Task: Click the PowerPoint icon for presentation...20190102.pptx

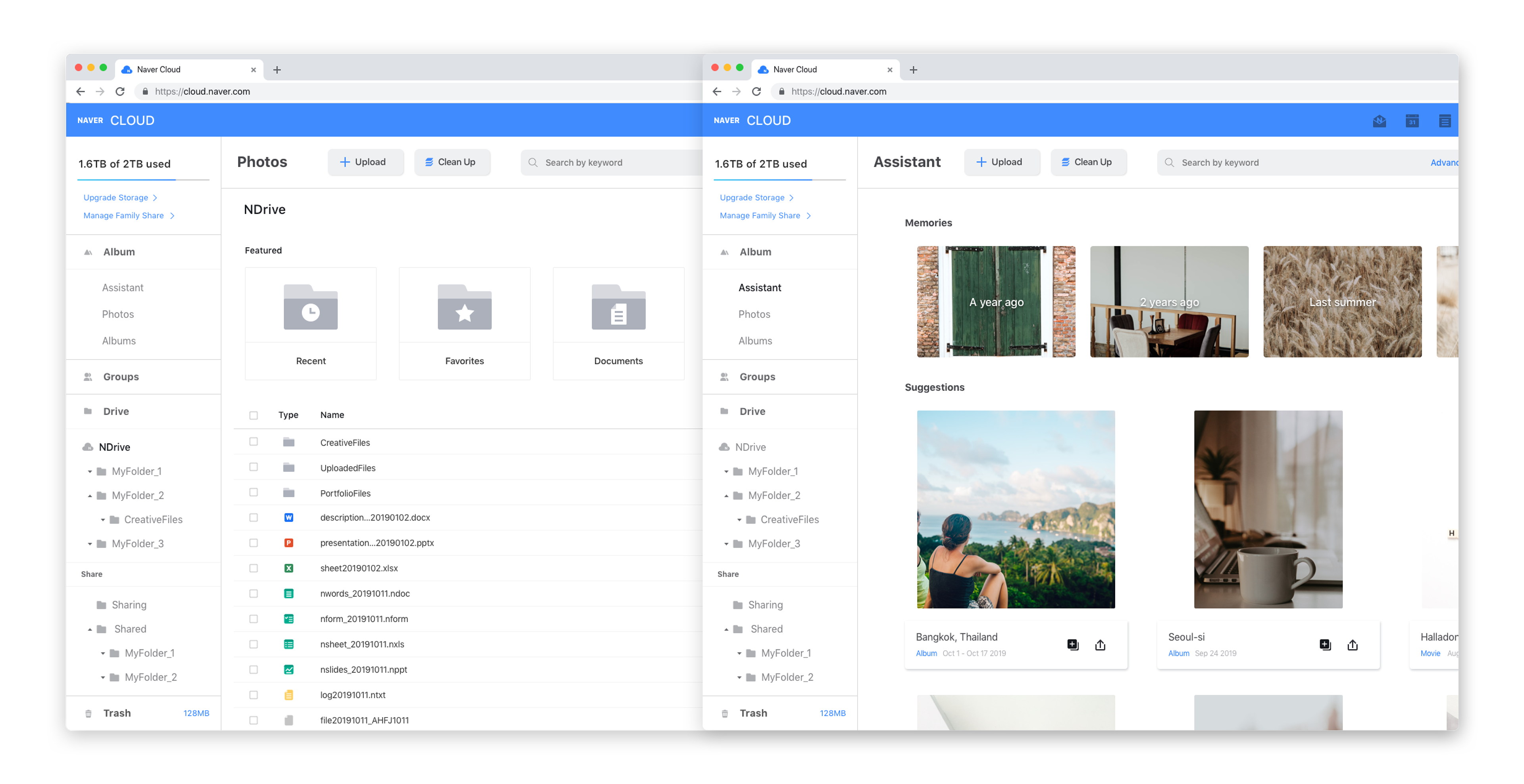Action: [x=289, y=543]
